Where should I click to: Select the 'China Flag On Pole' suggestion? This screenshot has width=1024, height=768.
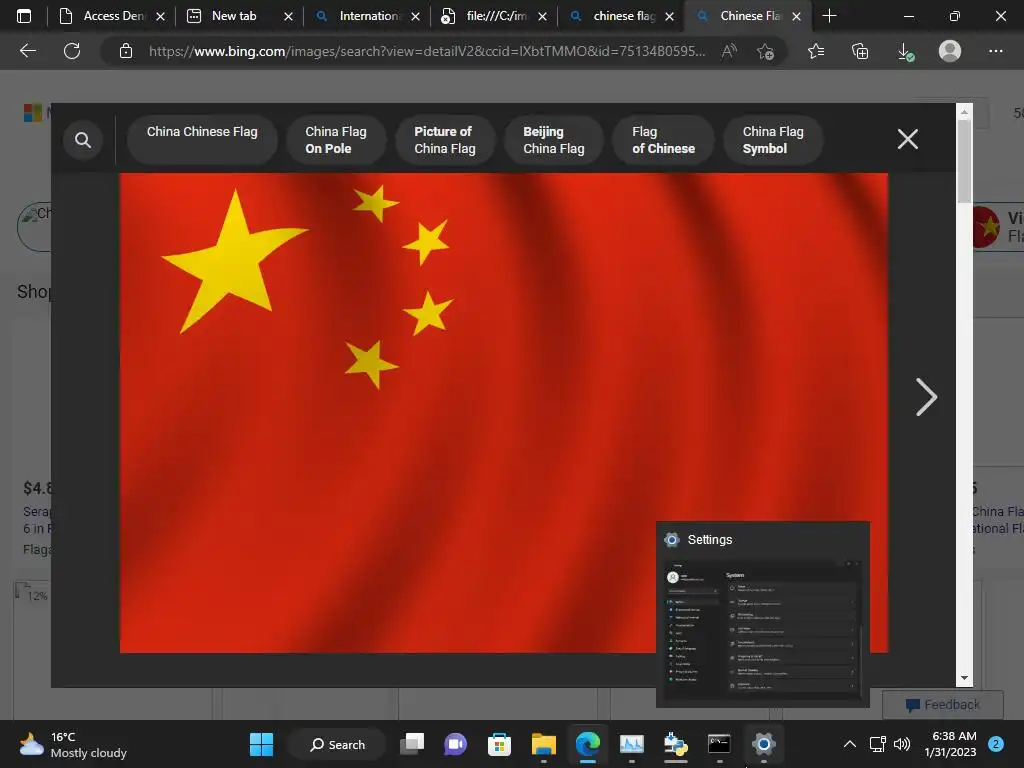(x=336, y=140)
